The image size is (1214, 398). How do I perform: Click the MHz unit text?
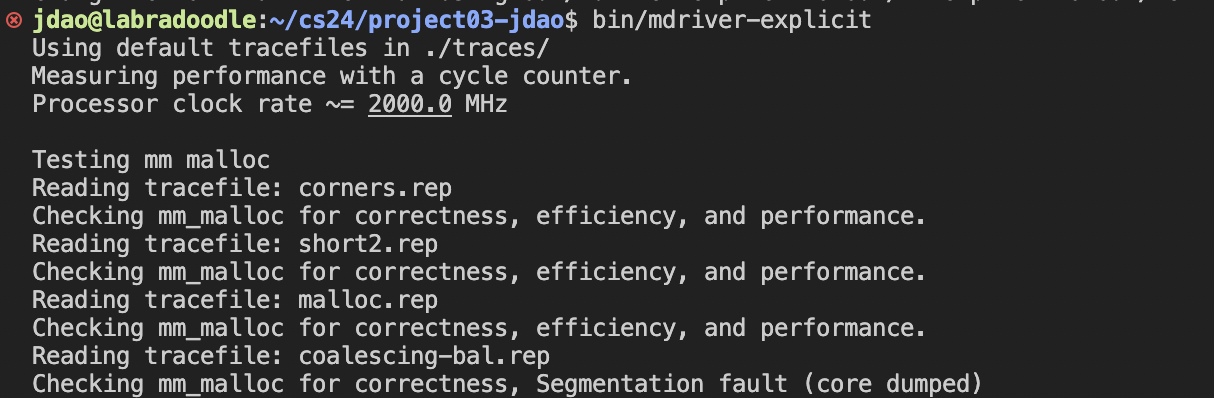(x=486, y=104)
